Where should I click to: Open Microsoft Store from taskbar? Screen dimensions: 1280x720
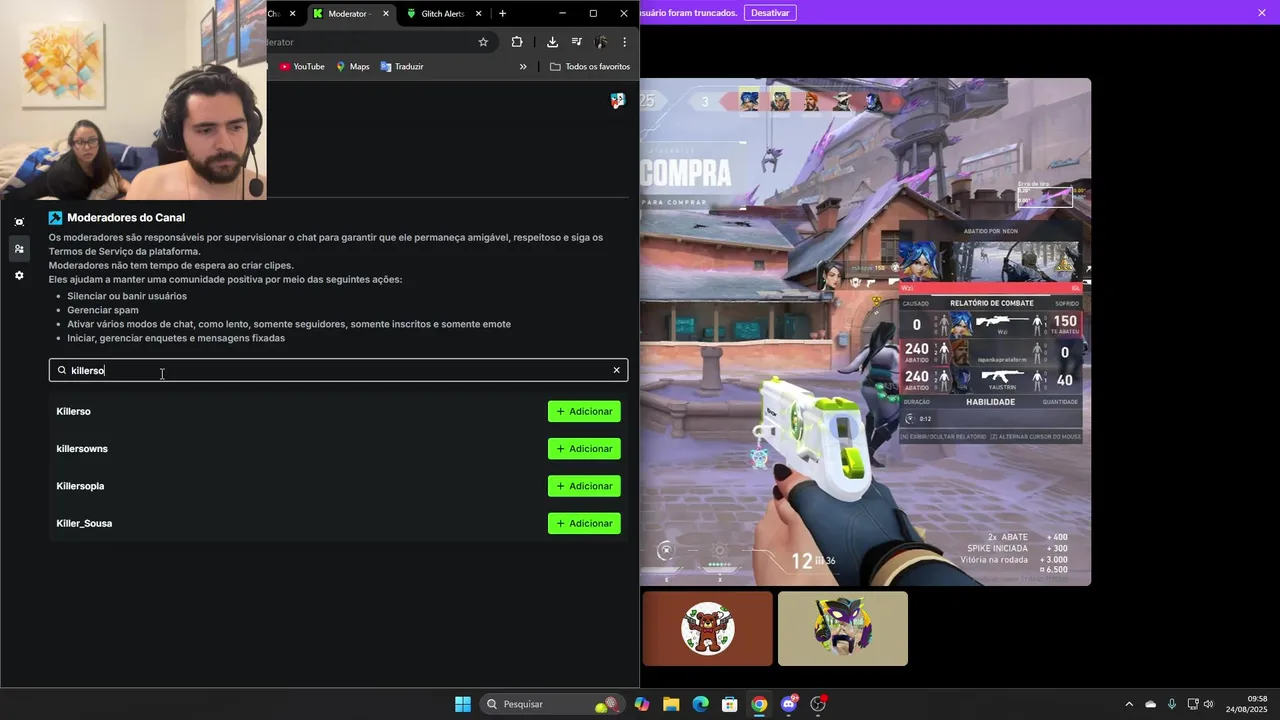730,704
